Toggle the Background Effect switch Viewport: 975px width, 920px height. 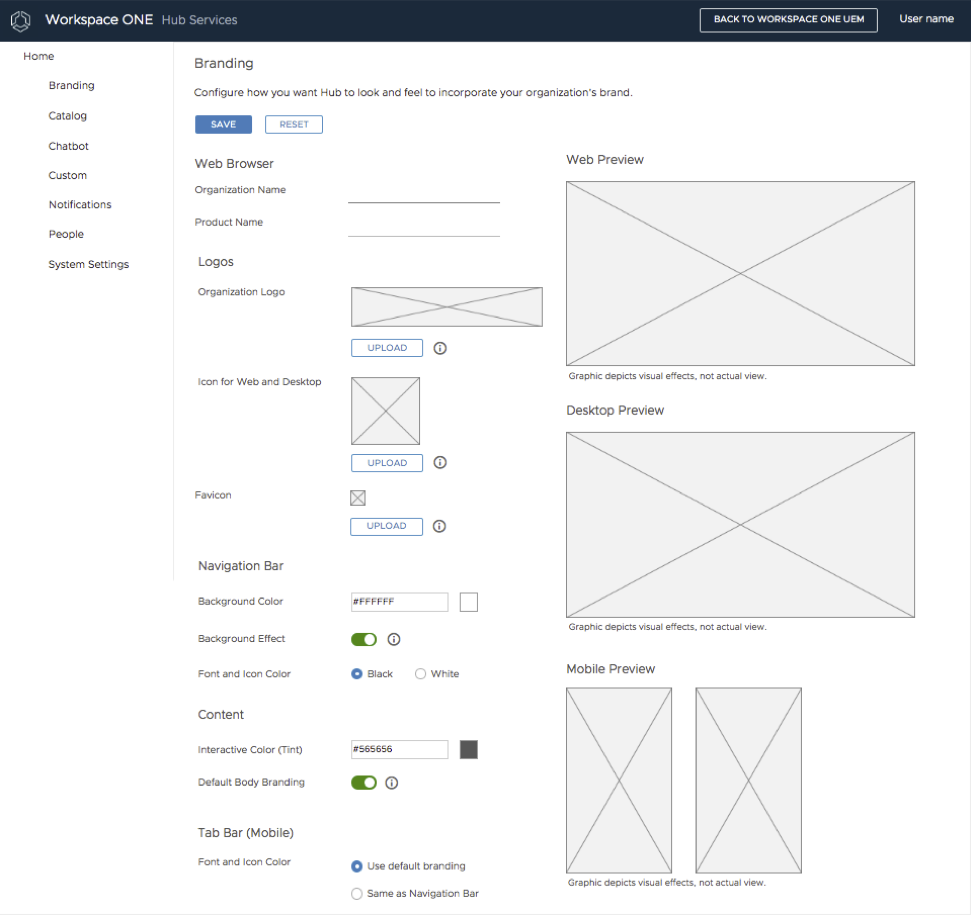pos(364,640)
